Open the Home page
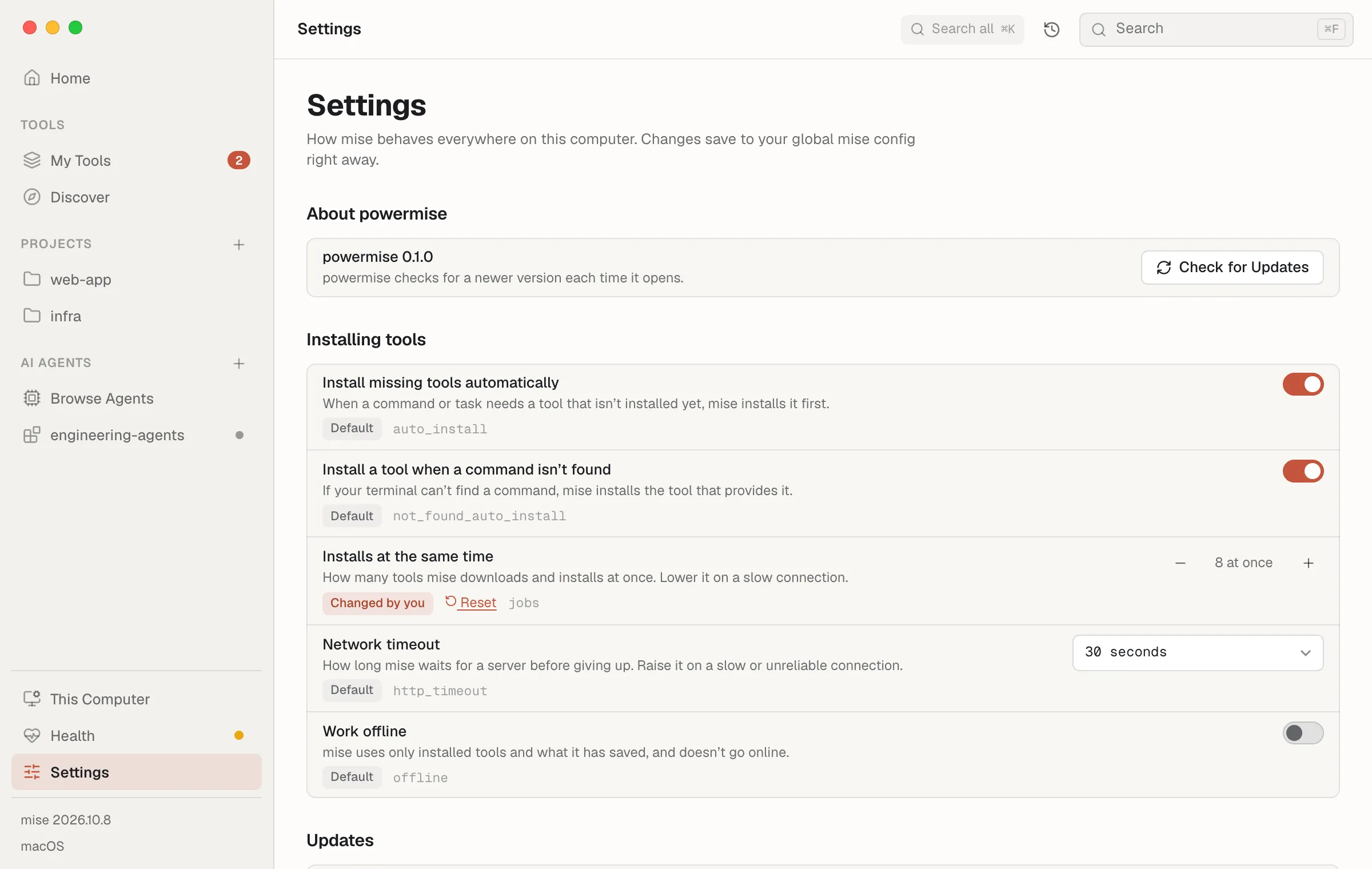Viewport: 1372px width, 869px height. pyautogui.click(x=136, y=78)
